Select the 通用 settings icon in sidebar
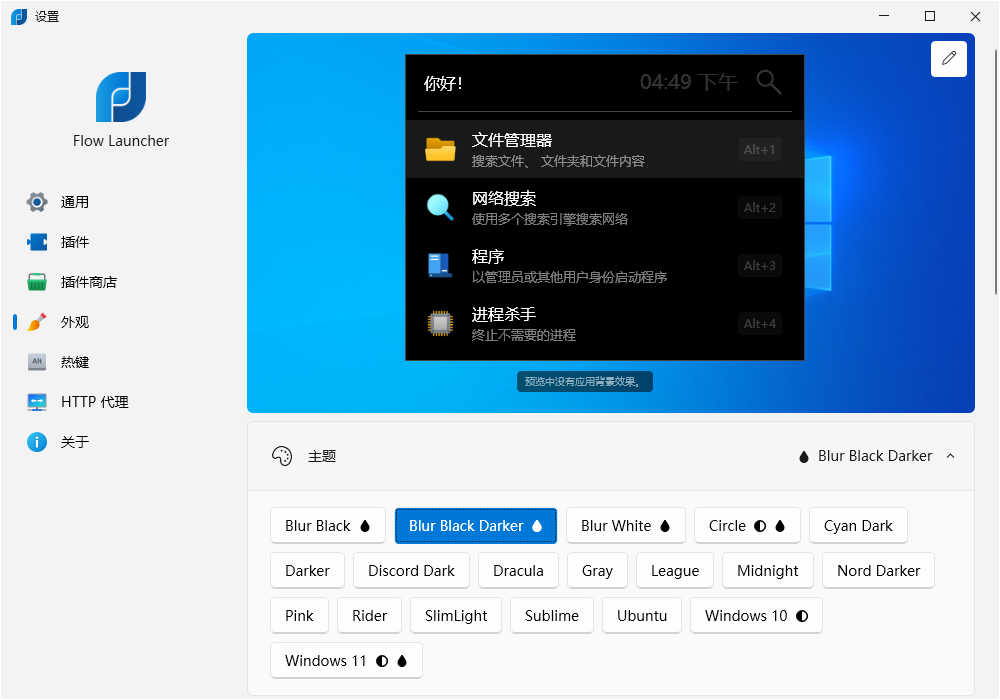 tap(37, 201)
